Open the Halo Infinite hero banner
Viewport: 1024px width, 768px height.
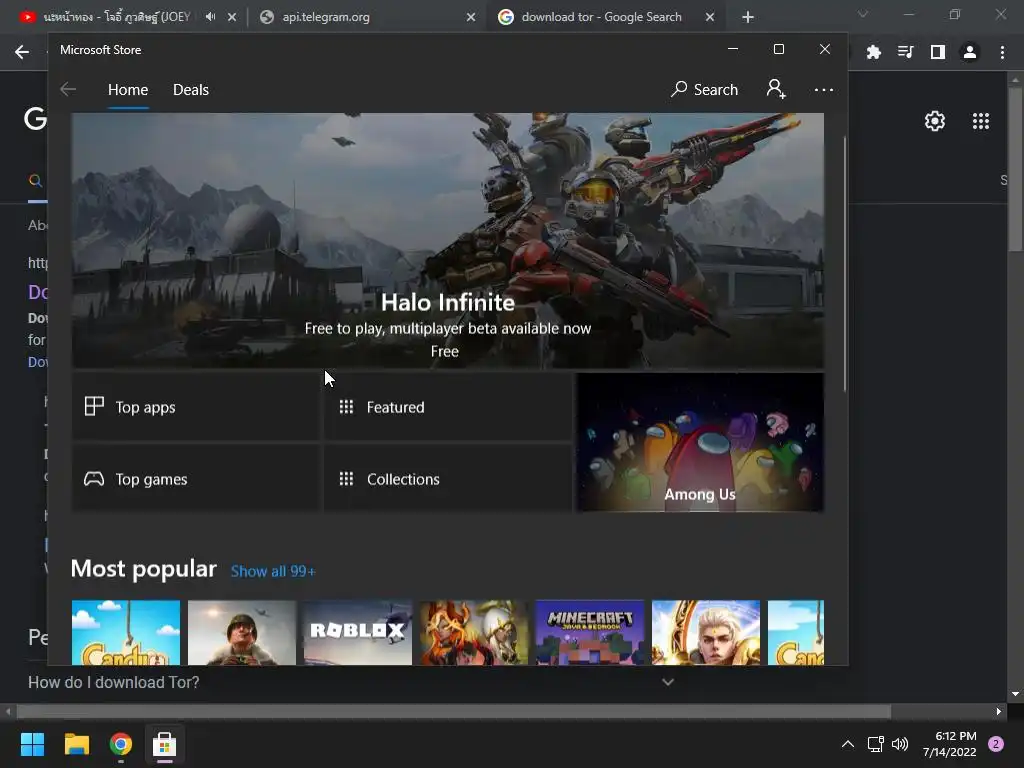click(448, 240)
